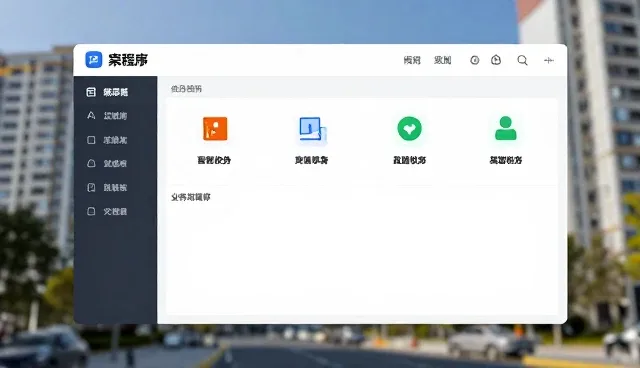Click the blue app logo in header

[x=93, y=60]
